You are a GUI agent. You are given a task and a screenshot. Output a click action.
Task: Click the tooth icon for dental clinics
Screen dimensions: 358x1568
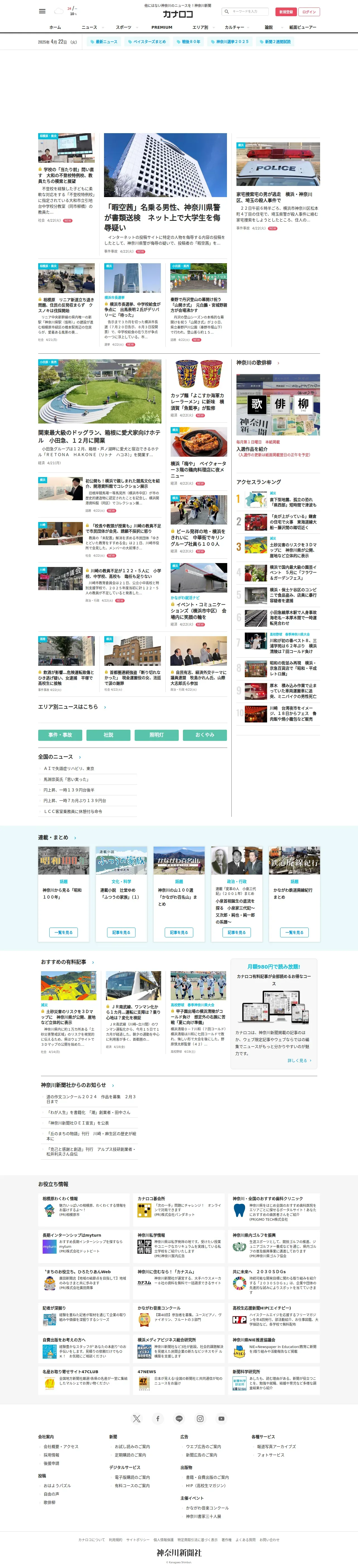(x=240, y=1210)
